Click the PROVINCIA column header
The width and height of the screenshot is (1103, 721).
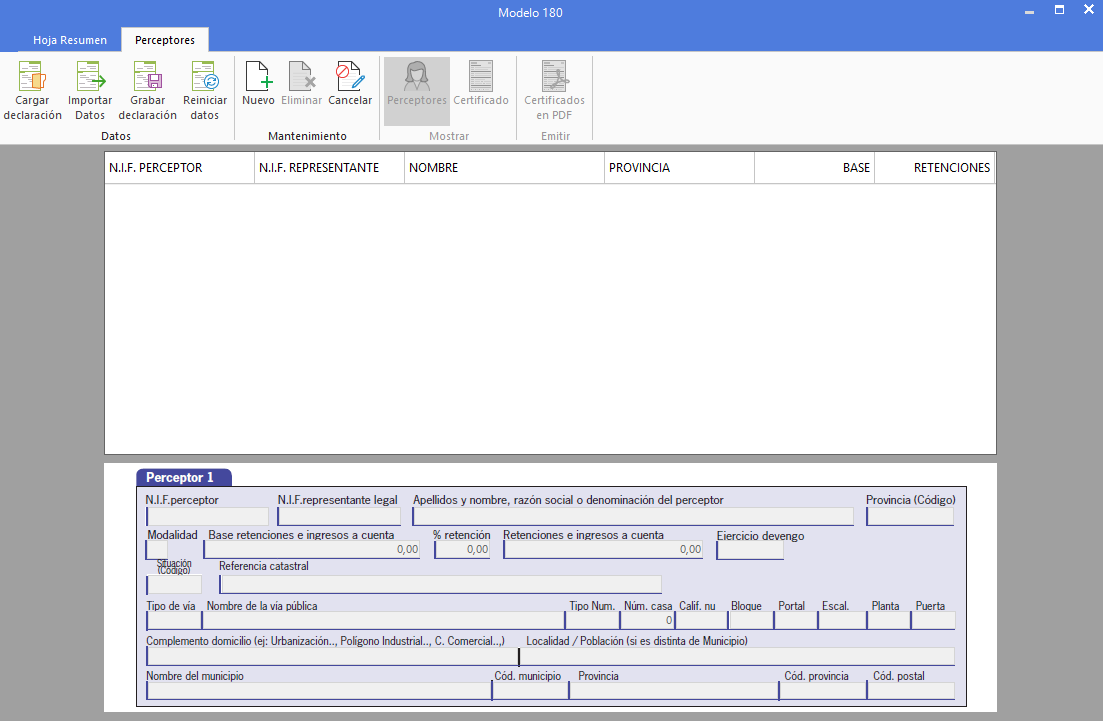(x=680, y=168)
